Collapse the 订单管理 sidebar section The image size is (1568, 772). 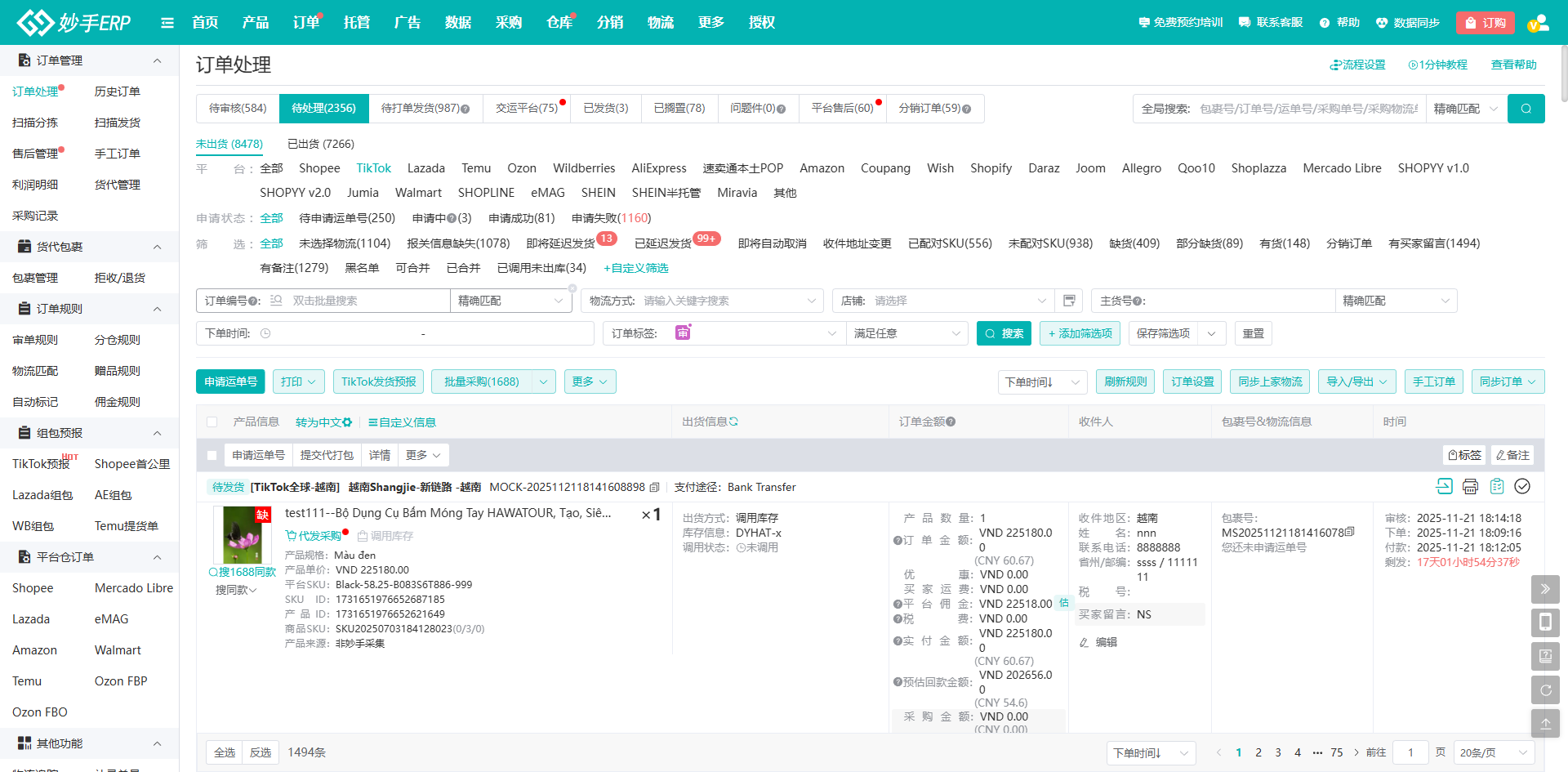point(157,60)
